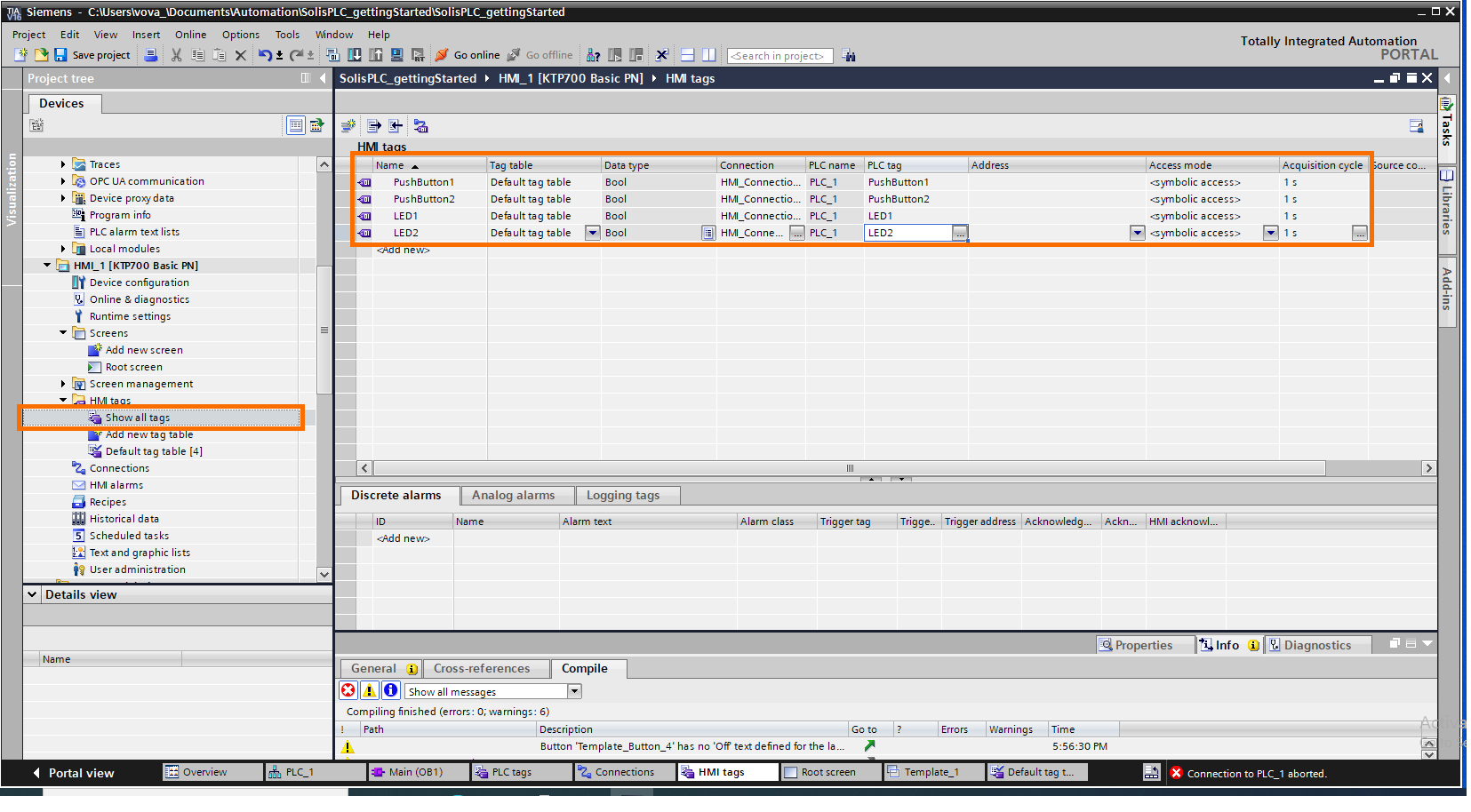Click the New project toolbar icon
1471x812 pixels.
coord(21,55)
